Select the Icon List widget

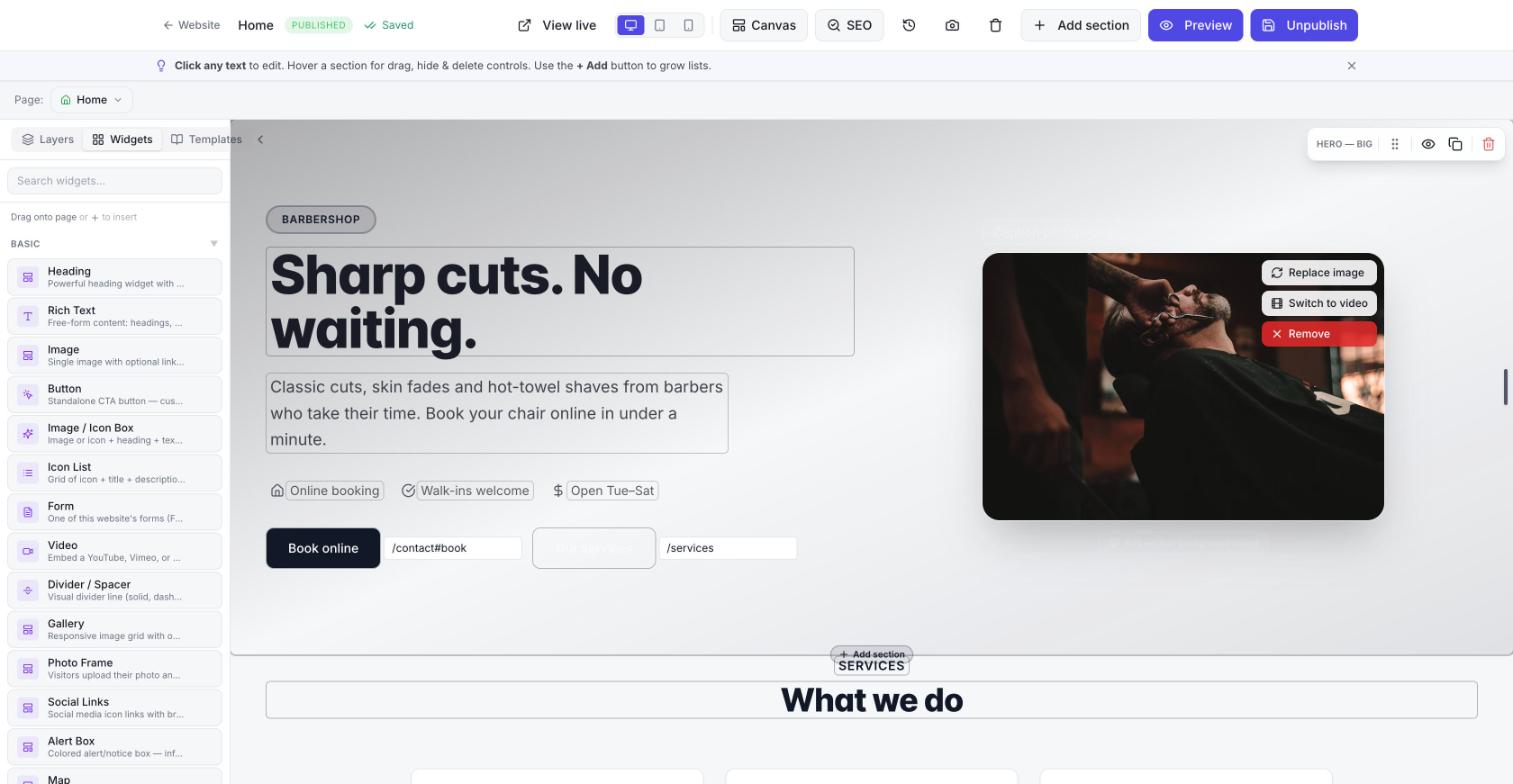115,472
